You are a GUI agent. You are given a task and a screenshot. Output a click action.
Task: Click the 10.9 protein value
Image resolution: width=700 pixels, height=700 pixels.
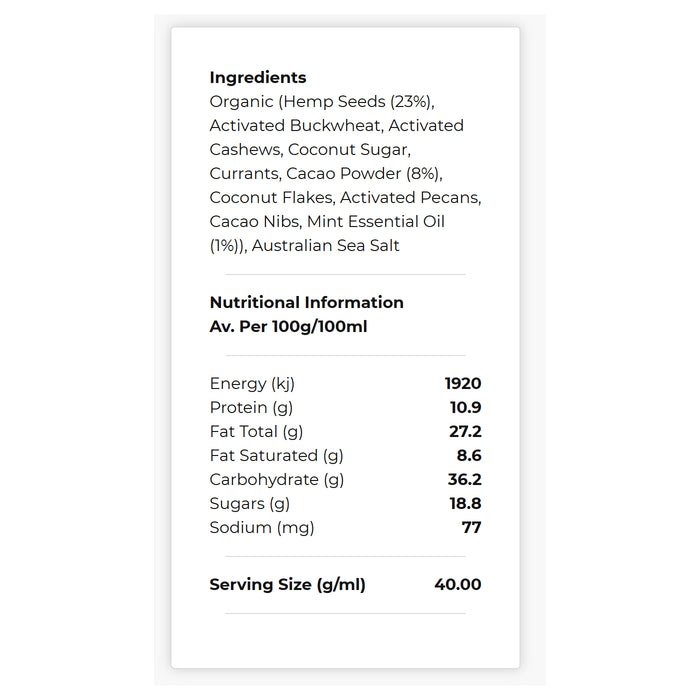pyautogui.click(x=465, y=408)
